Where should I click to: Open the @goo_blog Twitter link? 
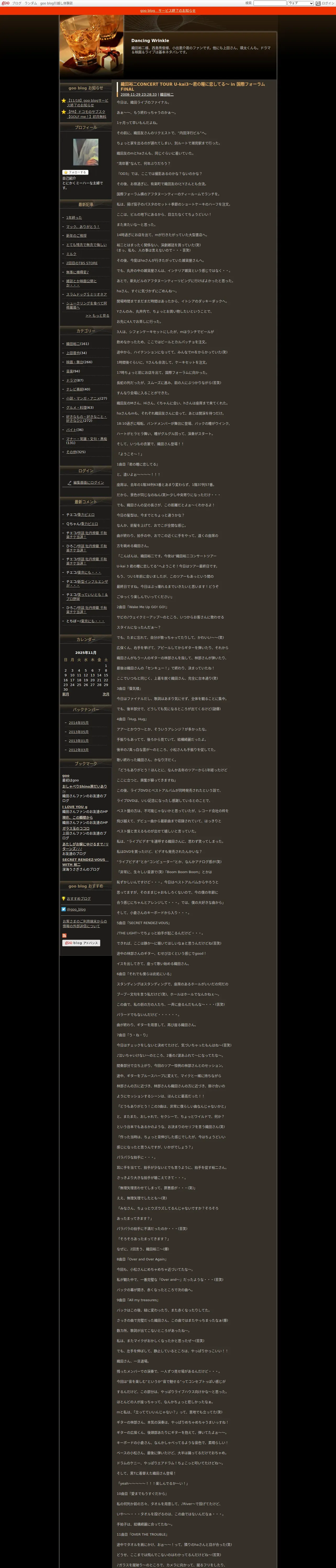(76, 909)
